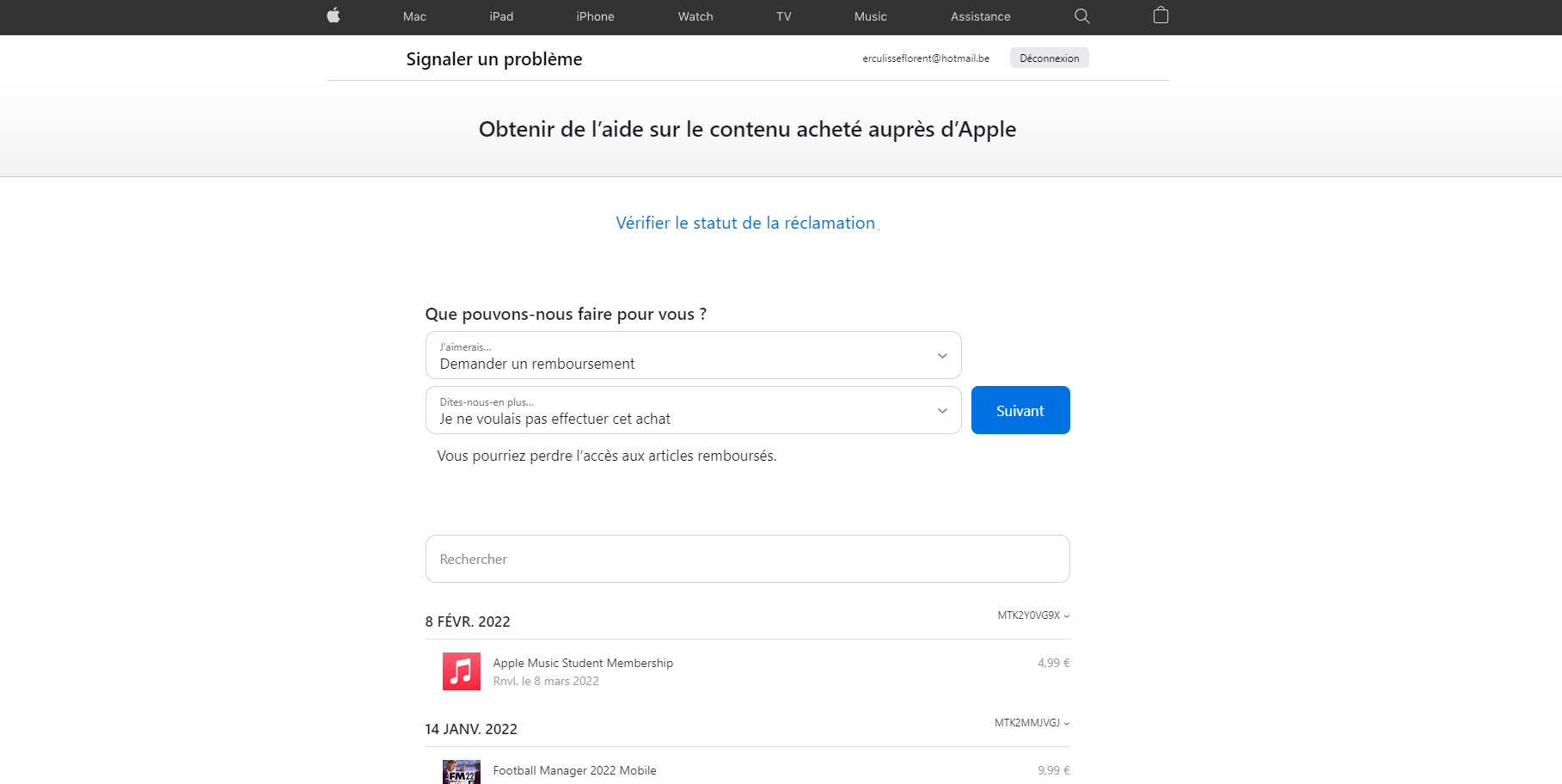Open the Dites-nous-en plus dropdown
This screenshot has height=784, width=1562.
[x=694, y=410]
